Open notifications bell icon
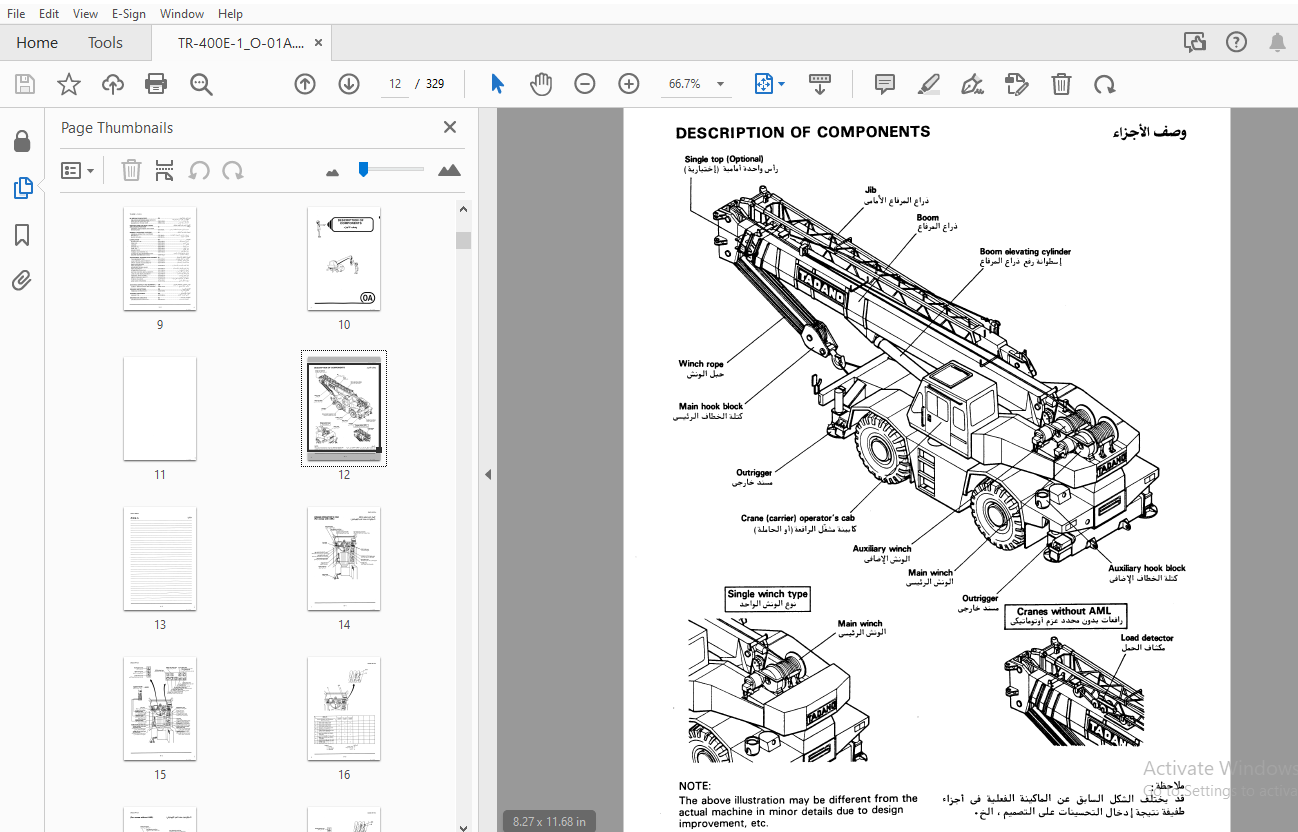Image resolution: width=1298 pixels, height=832 pixels. coord(1277,42)
